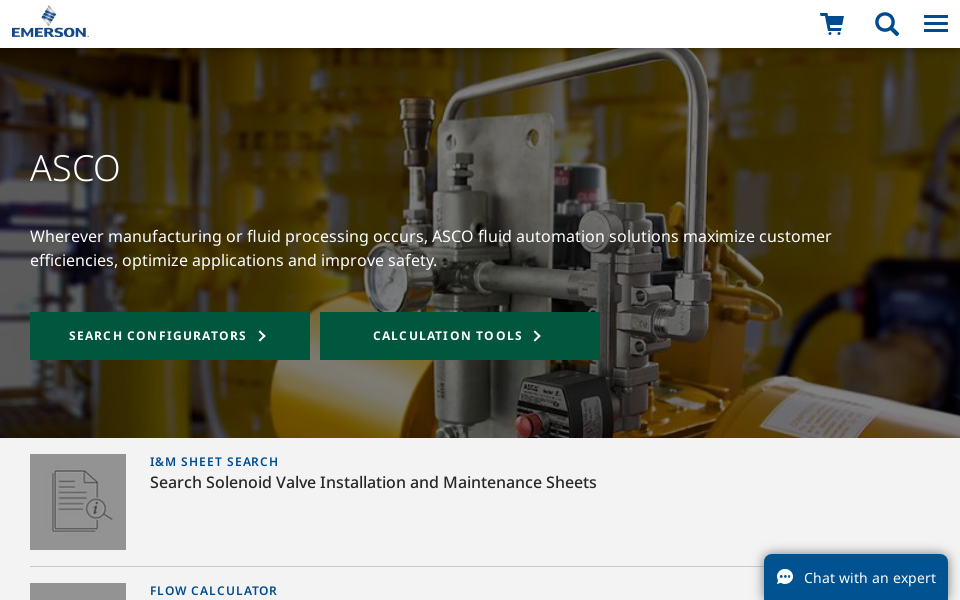
Task: Open the hamburger navigation menu
Action: (x=935, y=24)
